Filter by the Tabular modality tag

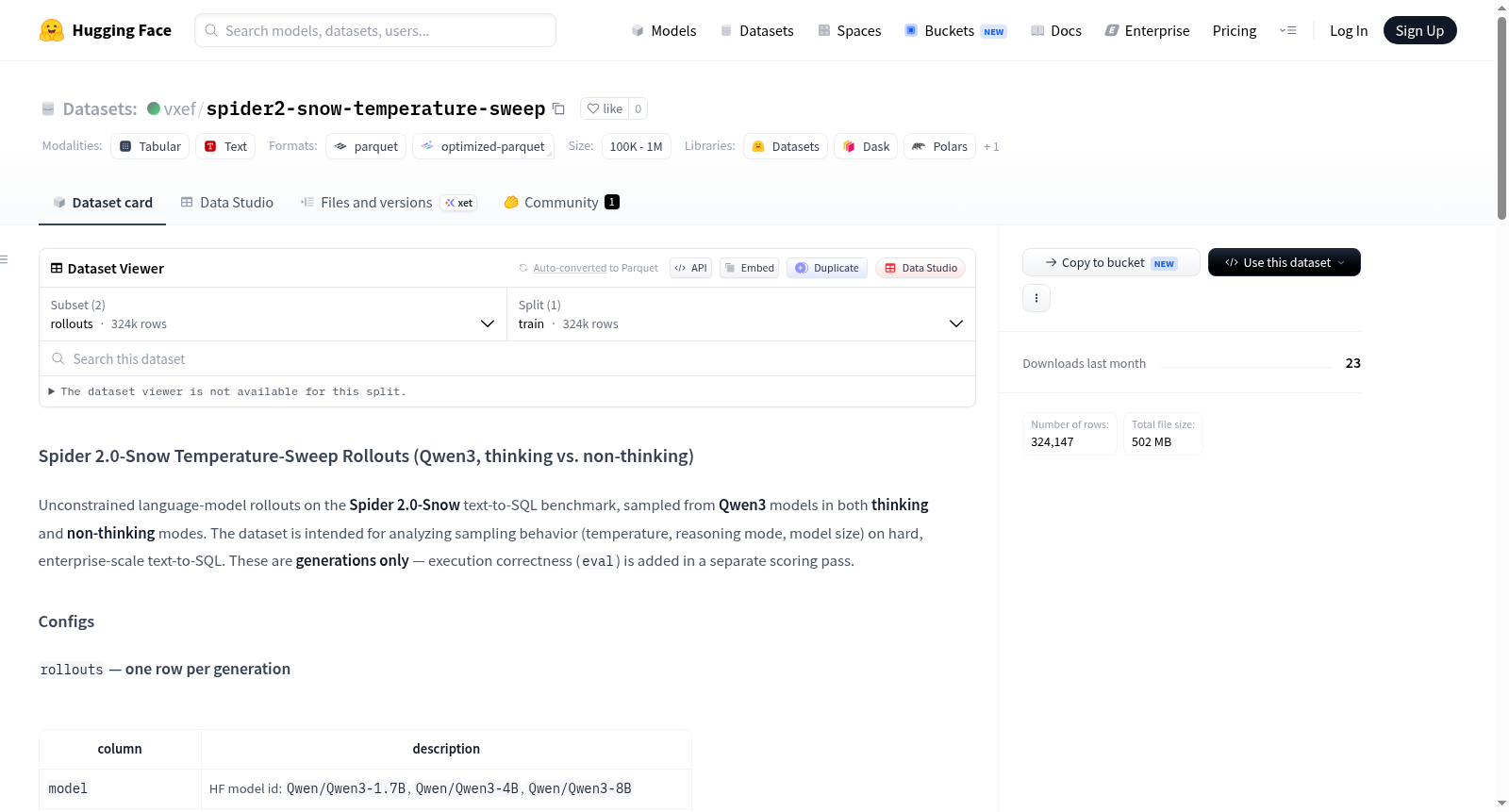coord(150,146)
